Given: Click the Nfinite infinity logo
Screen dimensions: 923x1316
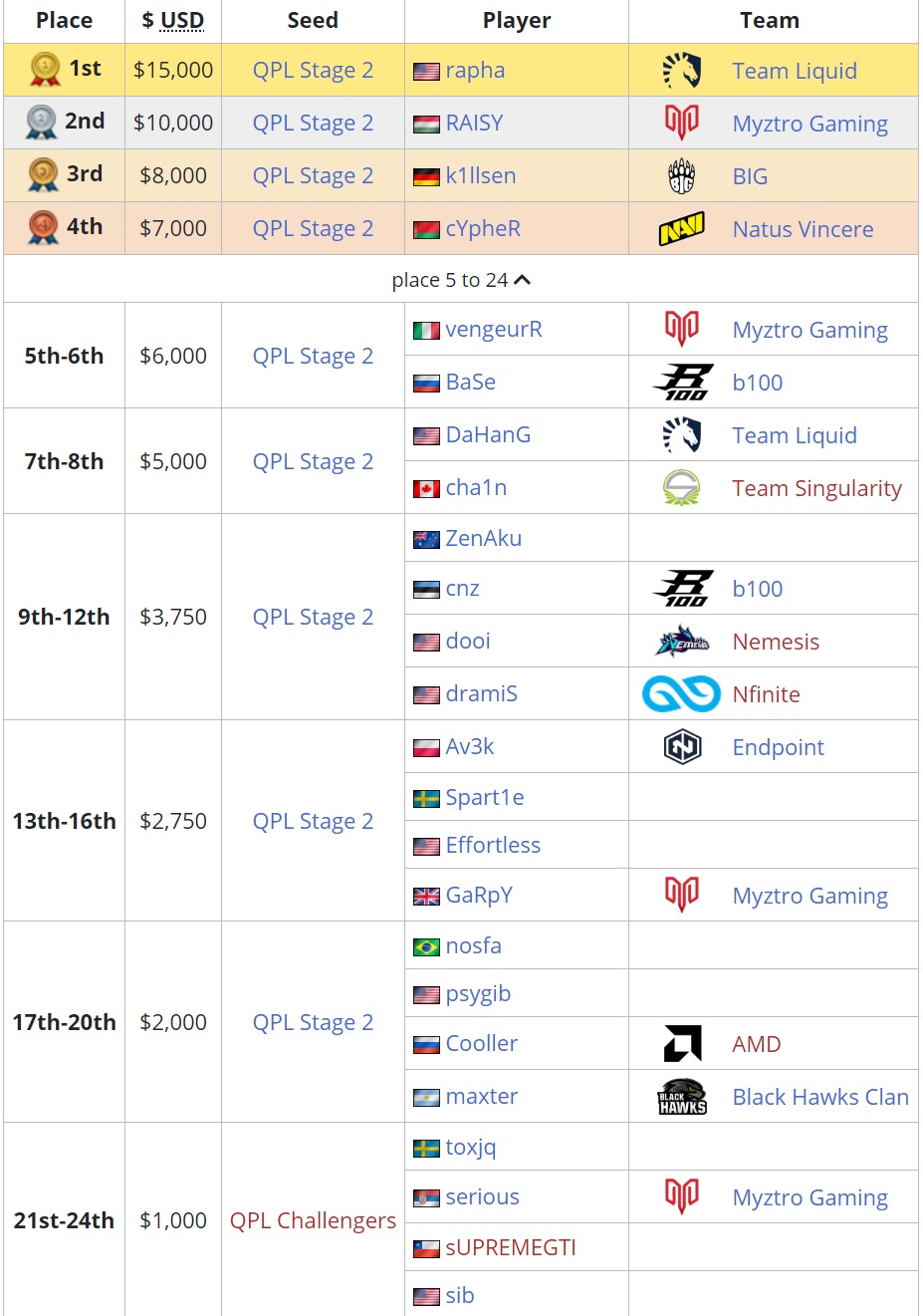Looking at the screenshot, I should pos(682,694).
